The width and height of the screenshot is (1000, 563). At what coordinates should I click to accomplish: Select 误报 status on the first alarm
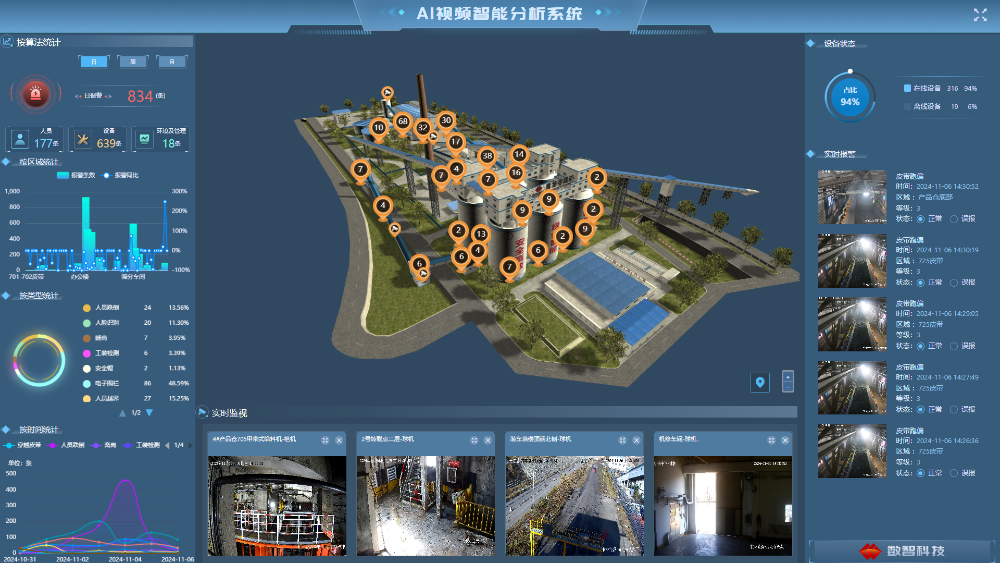pyautogui.click(x=952, y=218)
